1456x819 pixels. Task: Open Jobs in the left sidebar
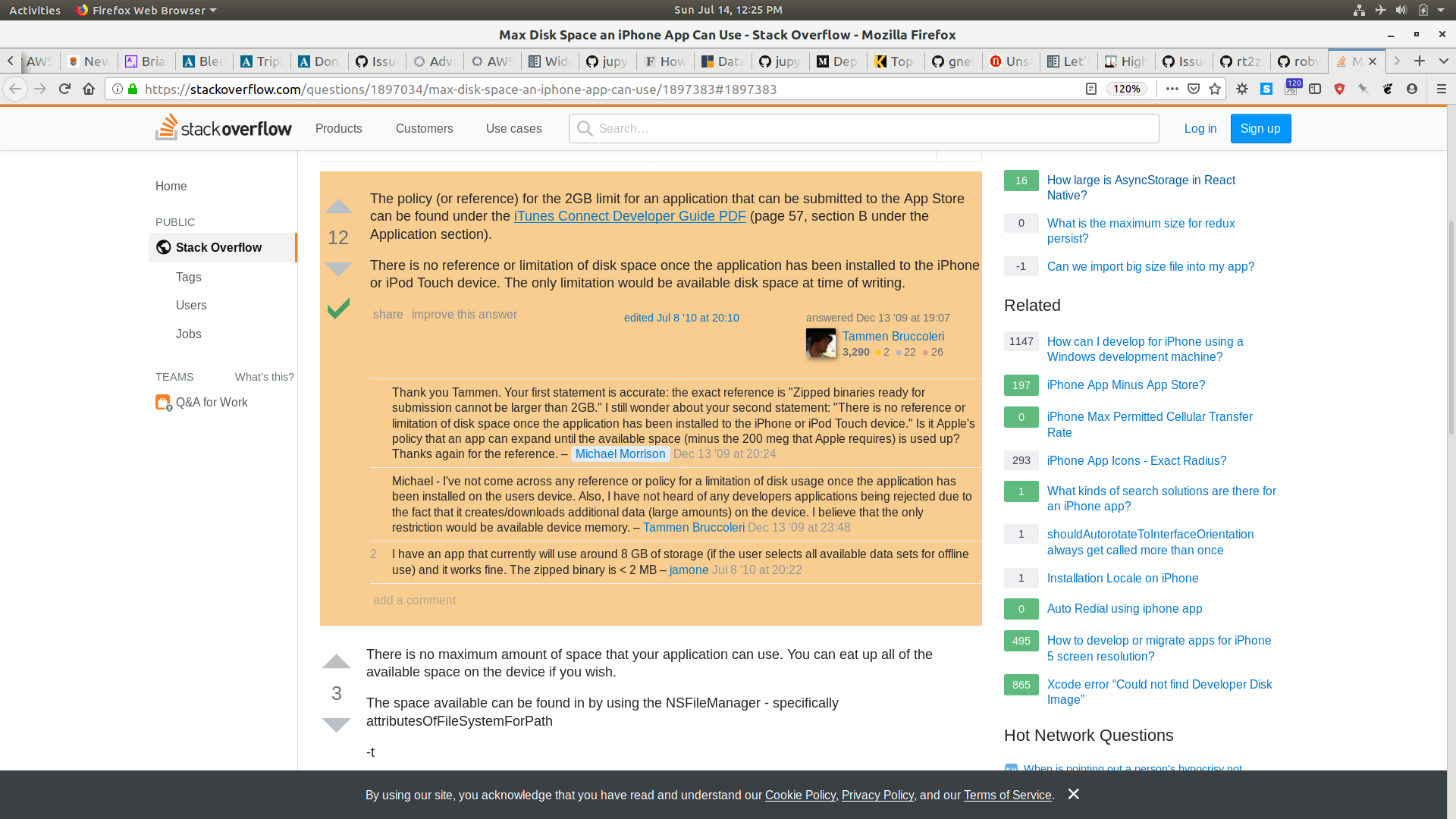point(188,334)
